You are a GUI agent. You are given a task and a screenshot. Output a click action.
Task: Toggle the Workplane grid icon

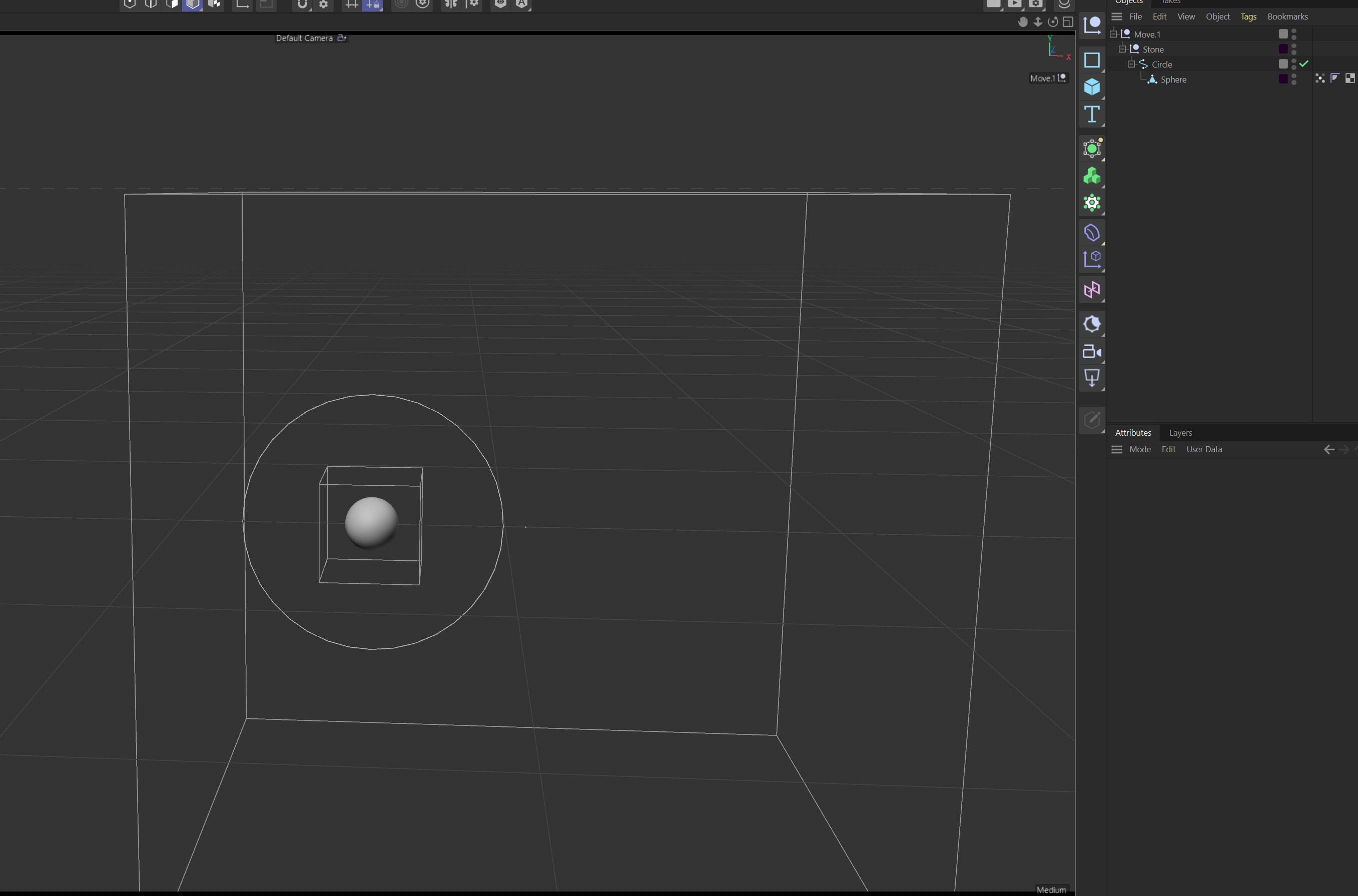pyautogui.click(x=351, y=4)
